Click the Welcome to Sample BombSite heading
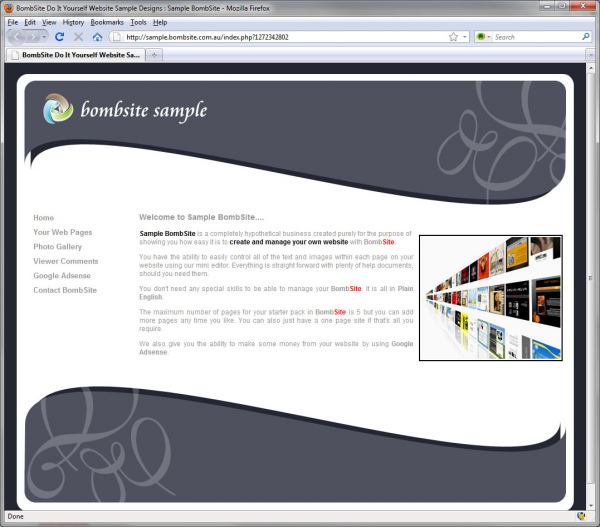 point(202,217)
